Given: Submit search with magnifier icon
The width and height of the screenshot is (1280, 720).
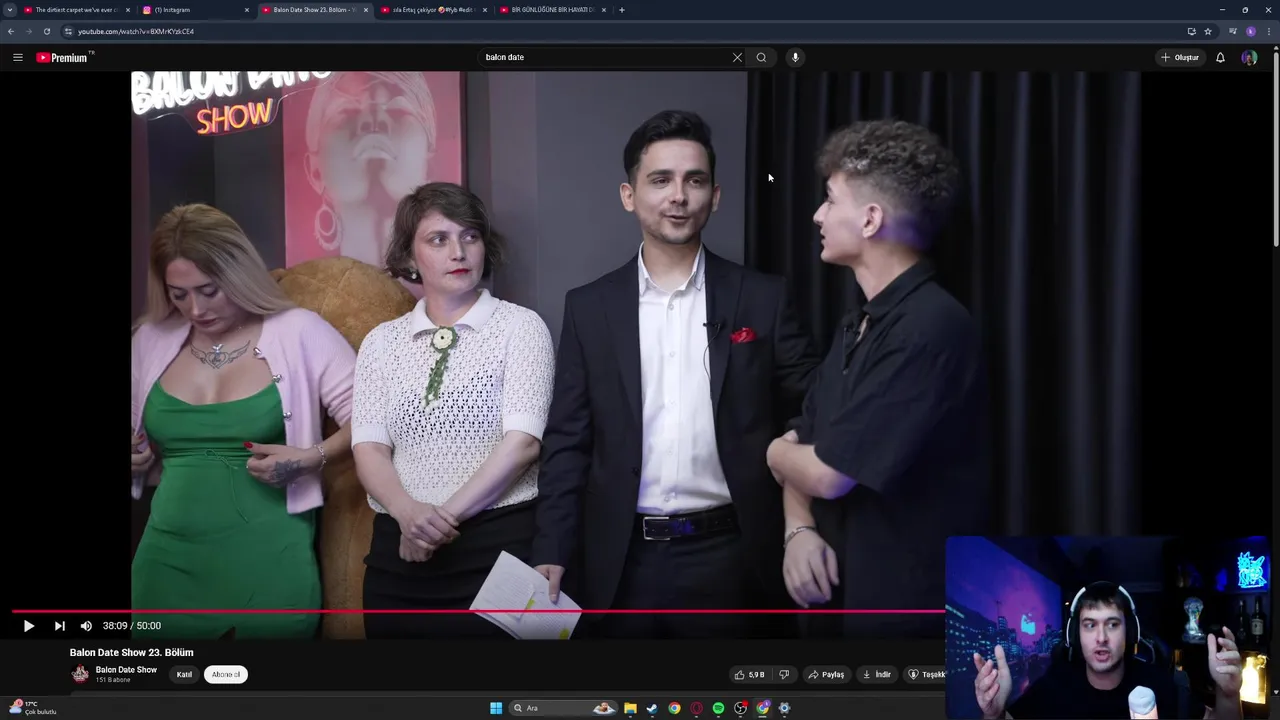Looking at the screenshot, I should (x=761, y=57).
